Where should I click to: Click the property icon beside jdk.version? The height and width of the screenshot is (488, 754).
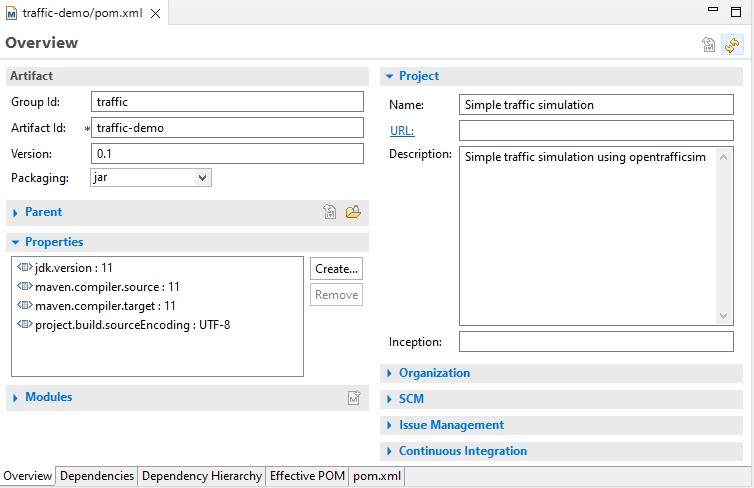(x=25, y=267)
